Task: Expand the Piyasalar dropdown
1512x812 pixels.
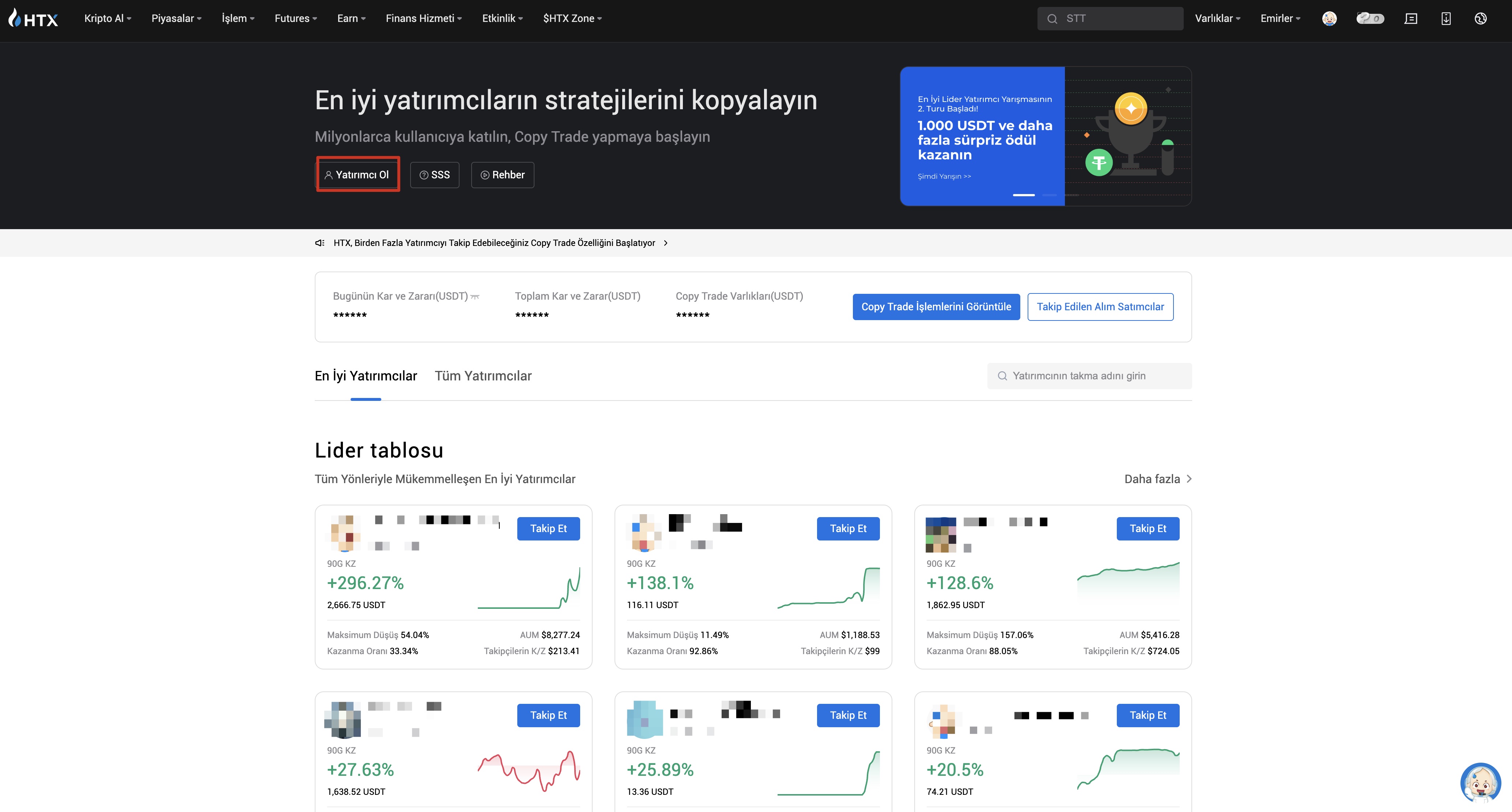Action: coord(176,18)
